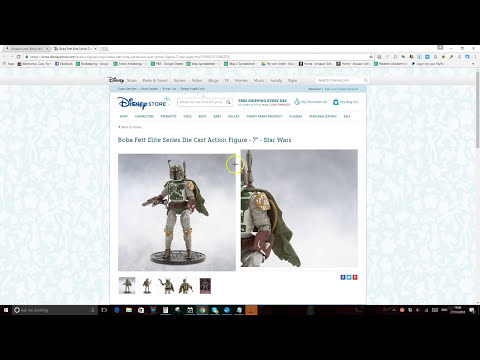Image resolution: width=480 pixels, height=360 pixels.
Task: Open Microsoft Edge from the taskbar
Action: click(x=117, y=310)
